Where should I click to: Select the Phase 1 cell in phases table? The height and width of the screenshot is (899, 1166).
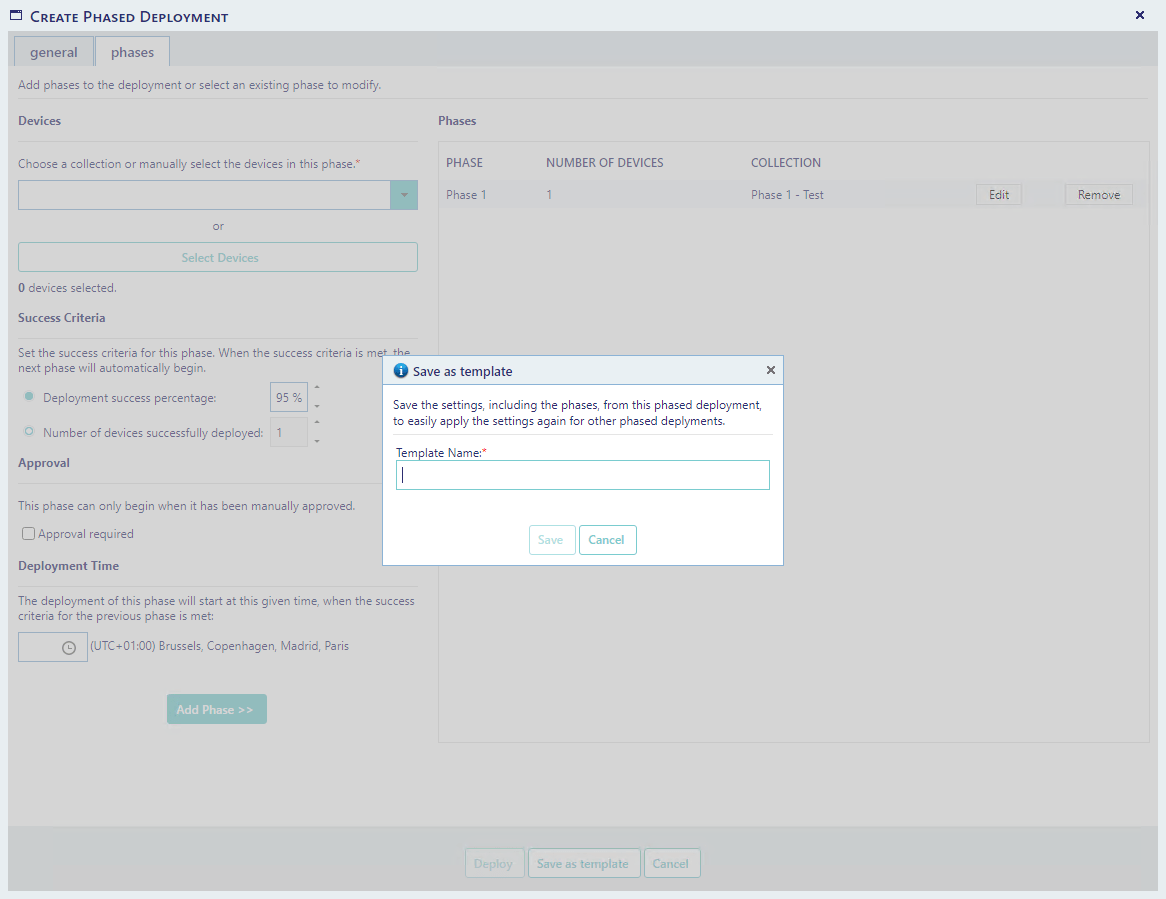click(466, 195)
